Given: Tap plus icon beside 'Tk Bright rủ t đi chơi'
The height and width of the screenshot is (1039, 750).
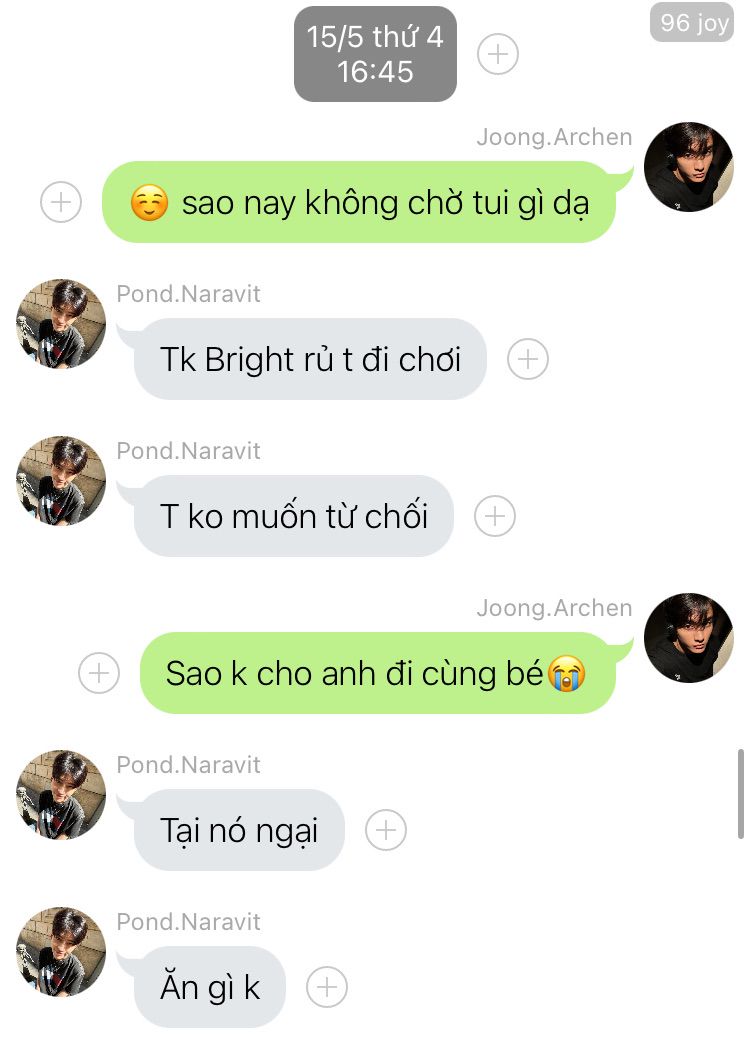Looking at the screenshot, I should pos(527,359).
